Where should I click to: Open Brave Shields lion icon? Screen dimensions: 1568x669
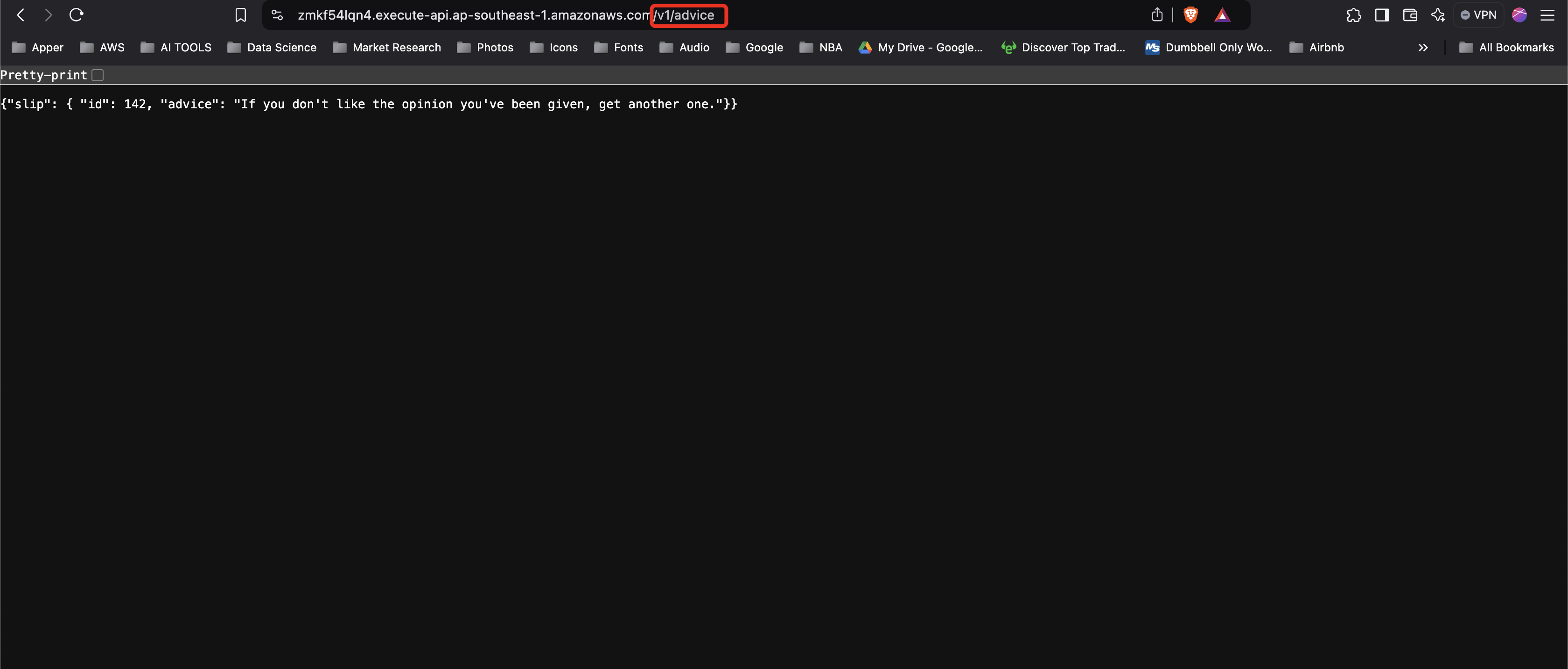click(x=1190, y=15)
